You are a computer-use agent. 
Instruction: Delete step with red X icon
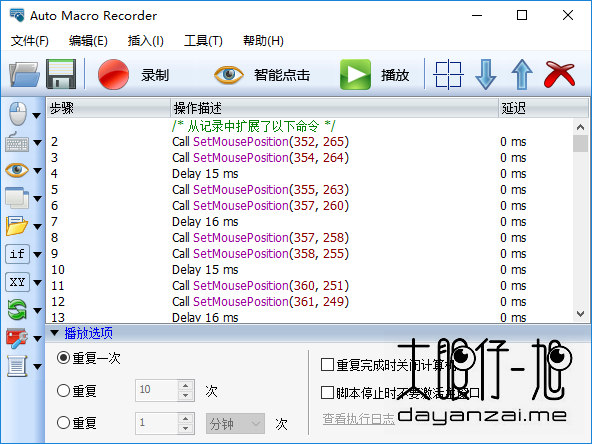560,74
